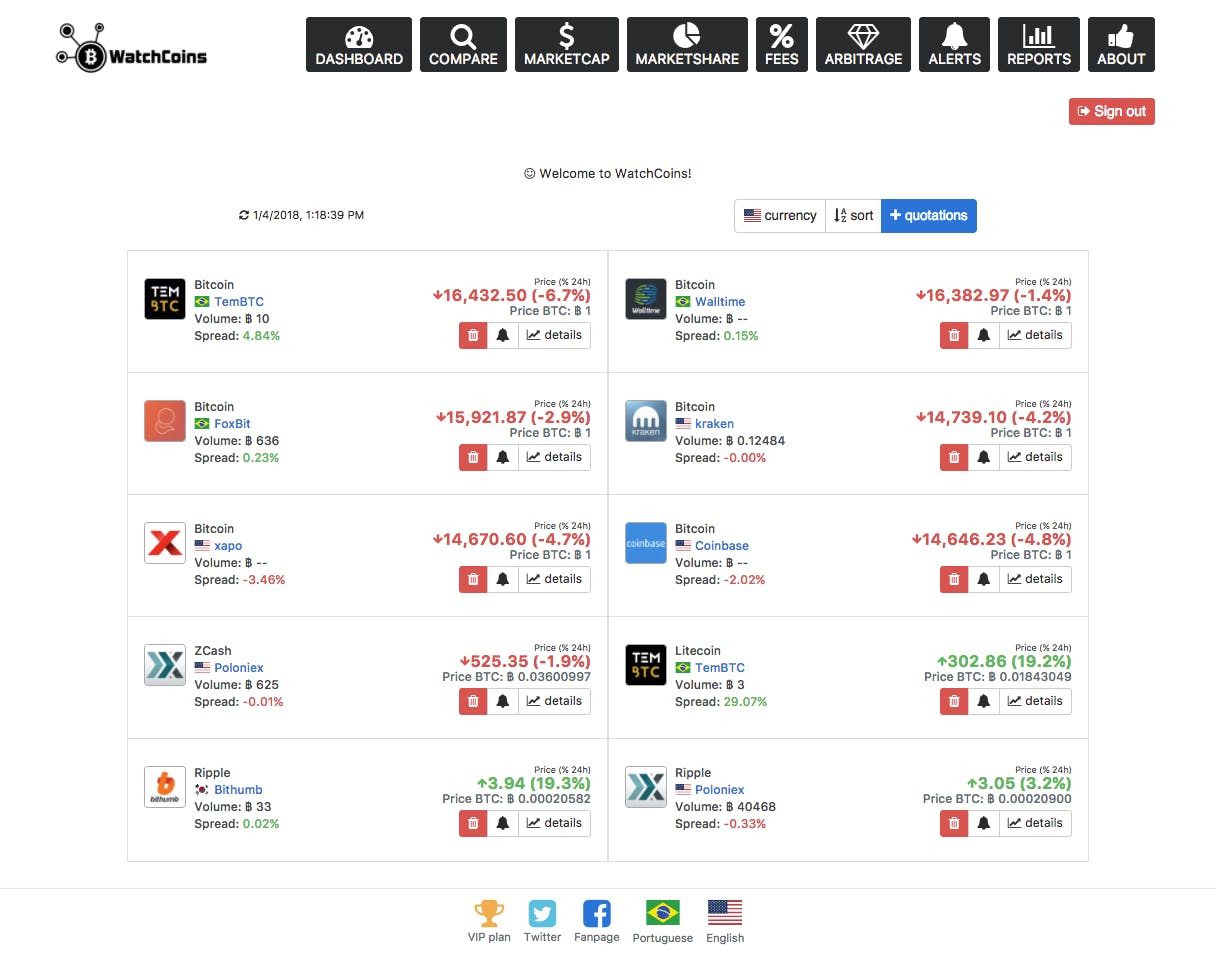
Task: View details for Walltime Bitcoin
Action: [x=1036, y=336]
